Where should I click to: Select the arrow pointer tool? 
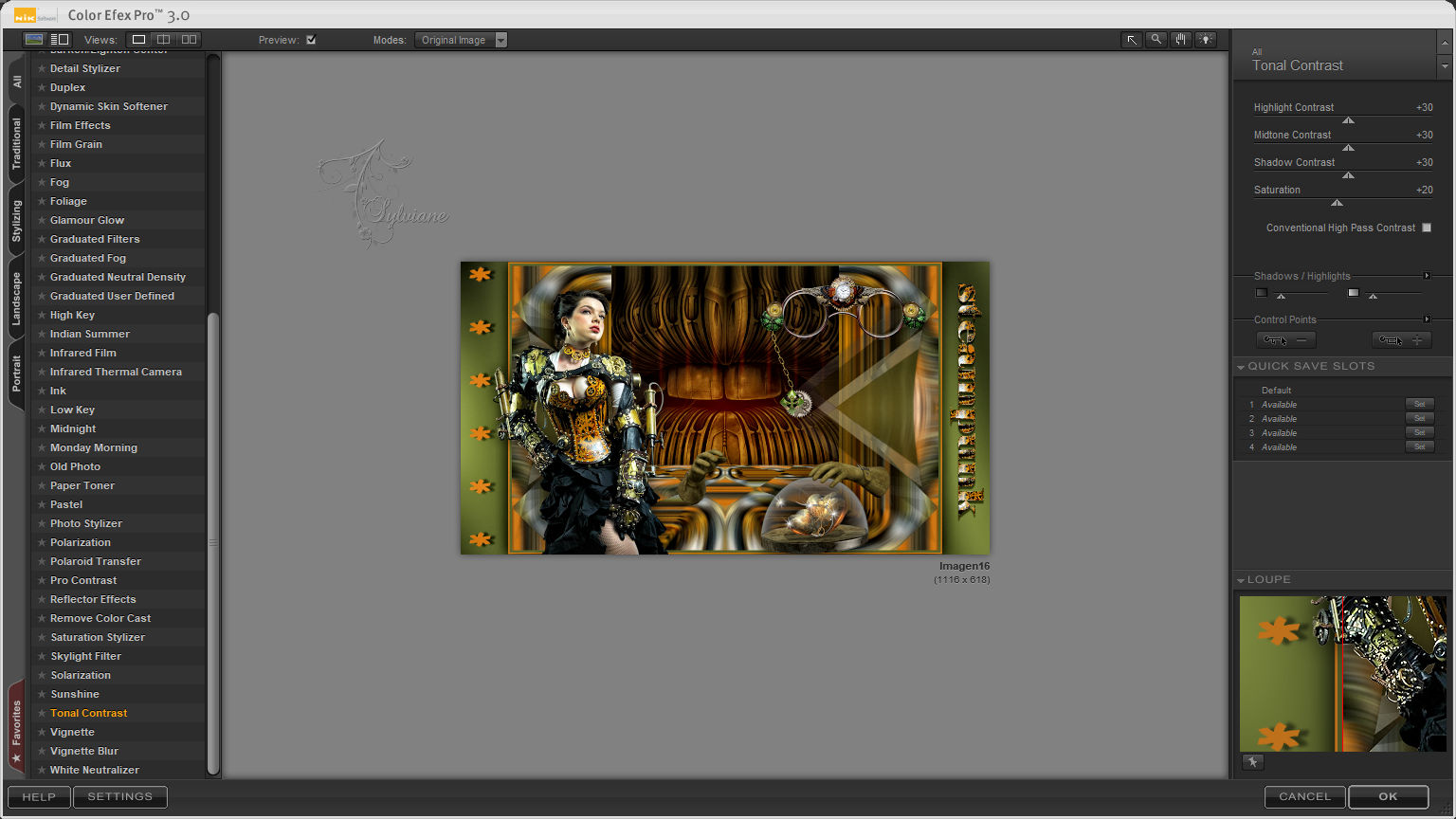click(1131, 40)
